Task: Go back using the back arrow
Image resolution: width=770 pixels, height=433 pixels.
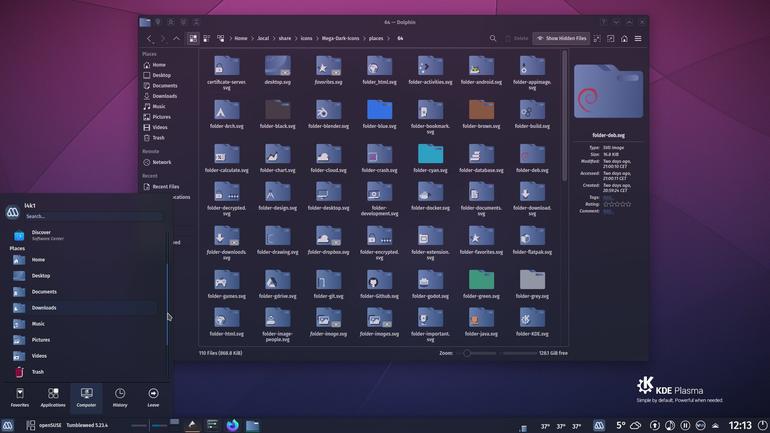Action: click(x=149, y=38)
